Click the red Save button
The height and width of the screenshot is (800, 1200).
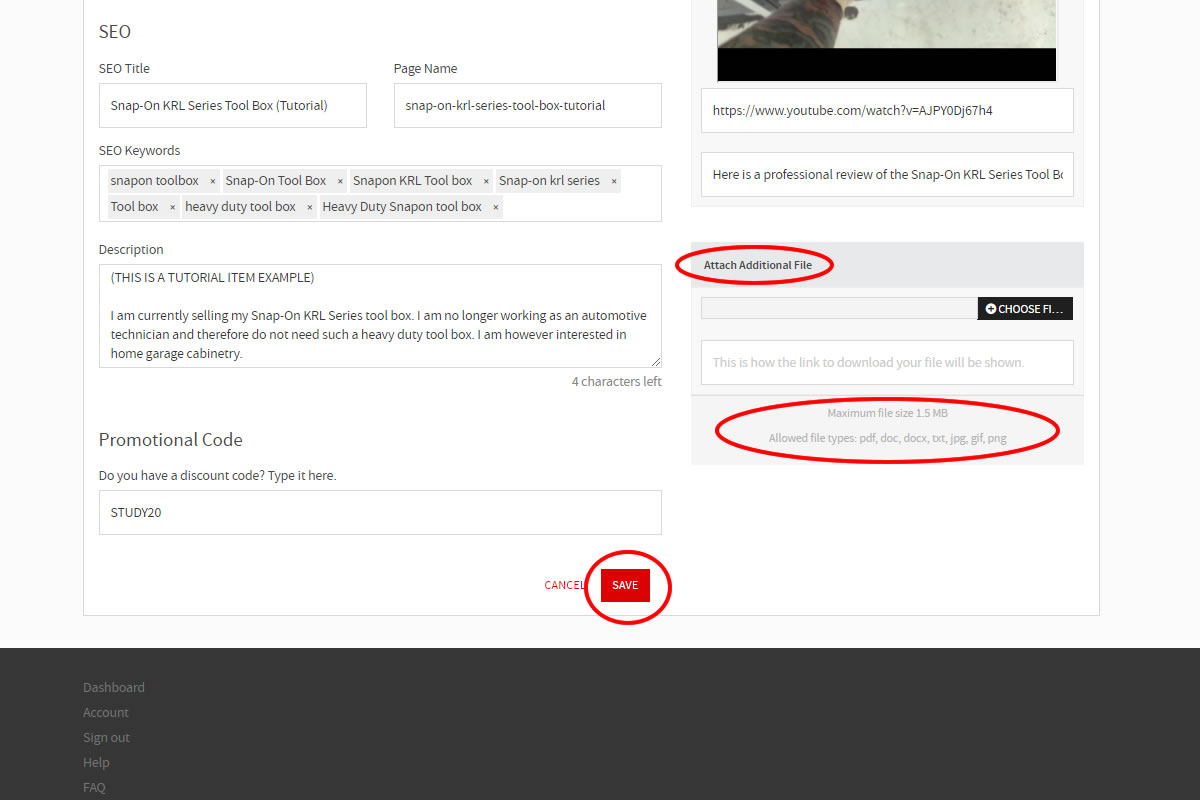tap(625, 585)
